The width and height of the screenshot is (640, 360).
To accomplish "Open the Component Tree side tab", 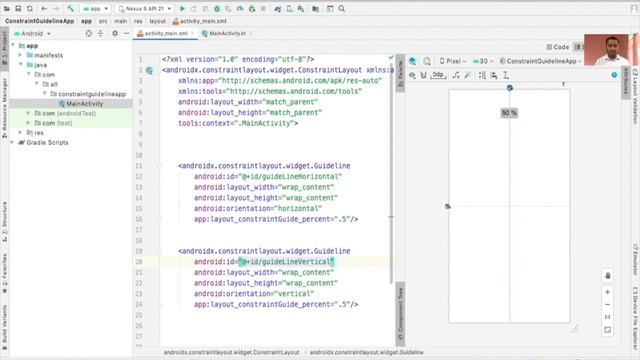I will (x=400, y=313).
